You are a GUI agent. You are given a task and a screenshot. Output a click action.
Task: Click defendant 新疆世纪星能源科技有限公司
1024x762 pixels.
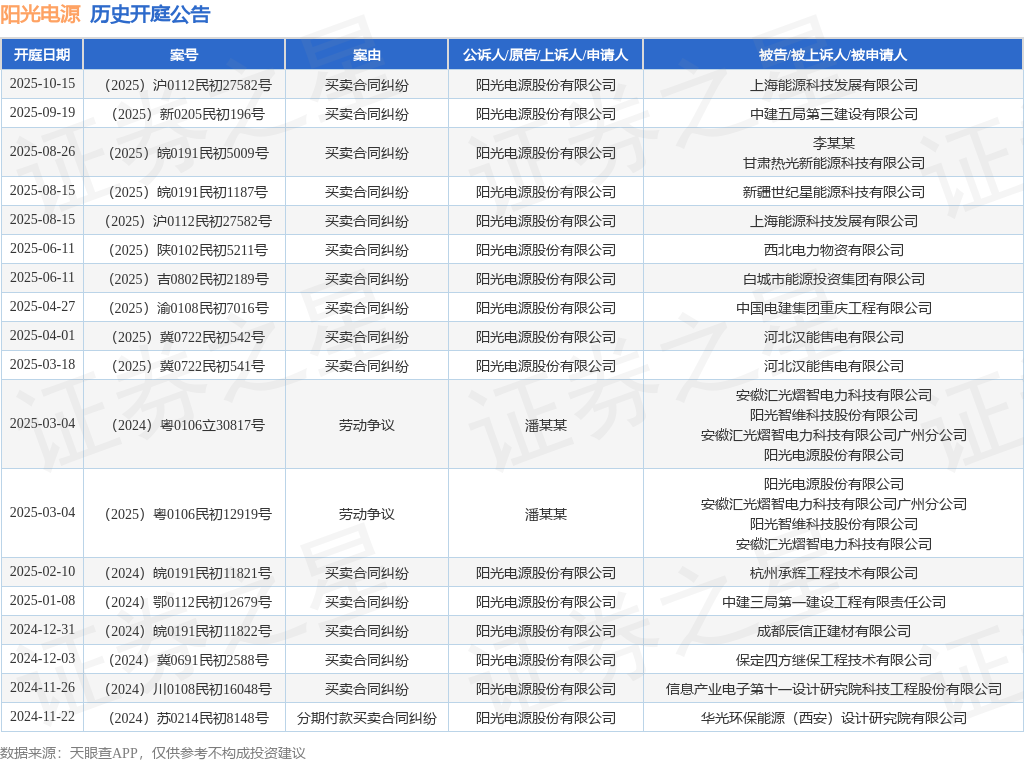point(834,192)
